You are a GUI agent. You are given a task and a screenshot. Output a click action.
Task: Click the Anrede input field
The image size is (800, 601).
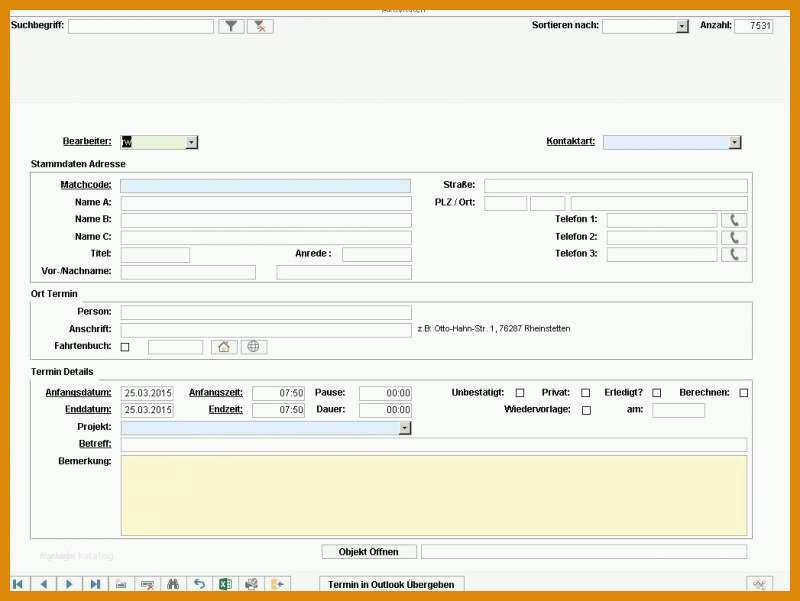pyautogui.click(x=377, y=254)
